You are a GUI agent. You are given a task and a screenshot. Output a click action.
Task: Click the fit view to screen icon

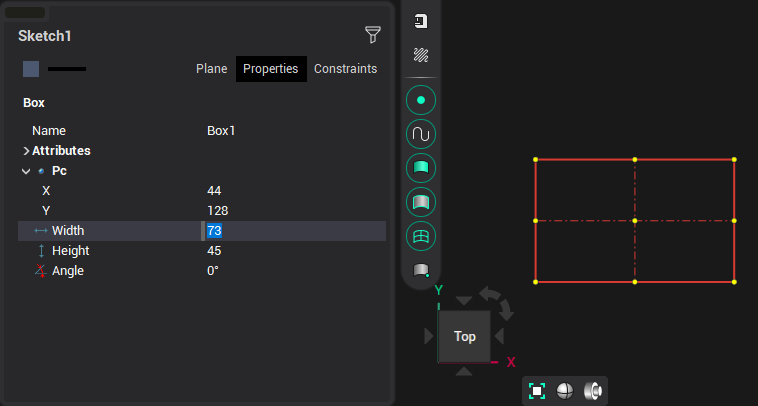click(537, 391)
